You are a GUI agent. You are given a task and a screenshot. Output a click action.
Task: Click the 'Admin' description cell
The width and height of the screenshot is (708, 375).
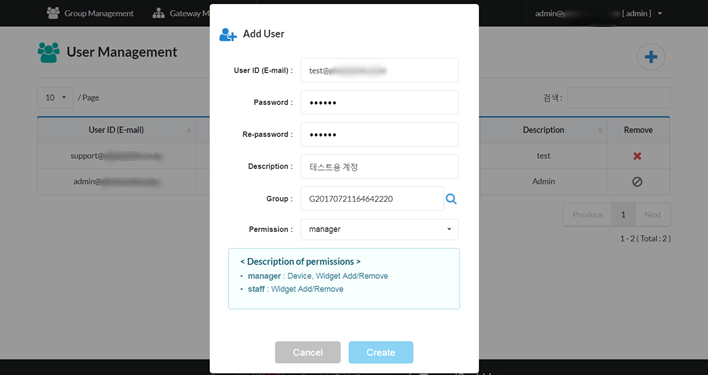543,182
